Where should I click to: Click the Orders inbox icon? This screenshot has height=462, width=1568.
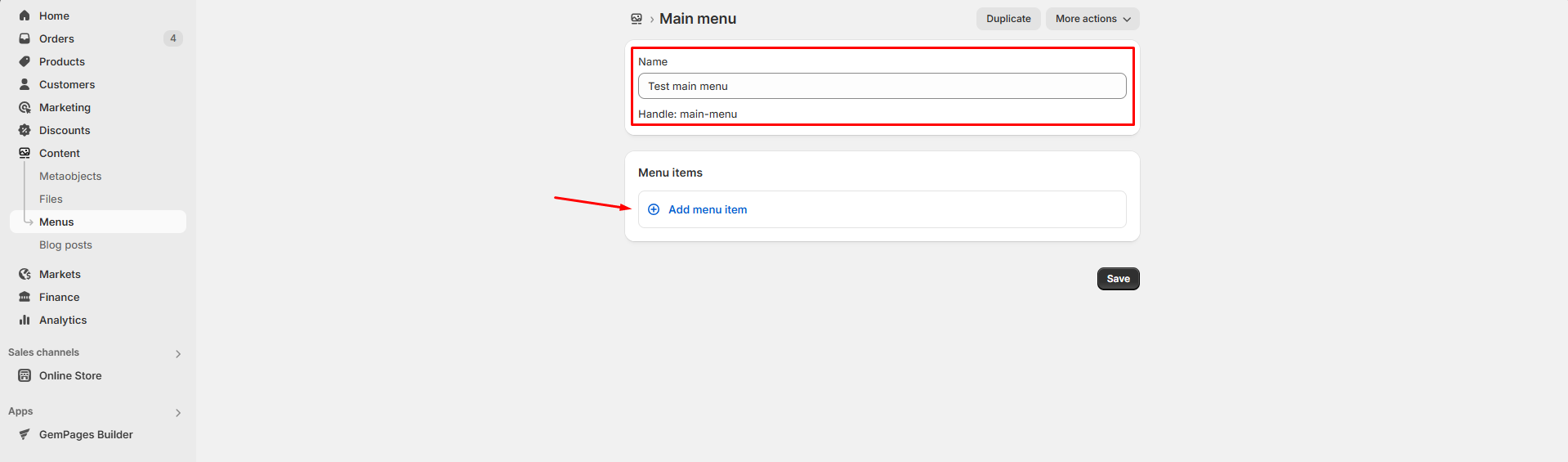click(25, 38)
